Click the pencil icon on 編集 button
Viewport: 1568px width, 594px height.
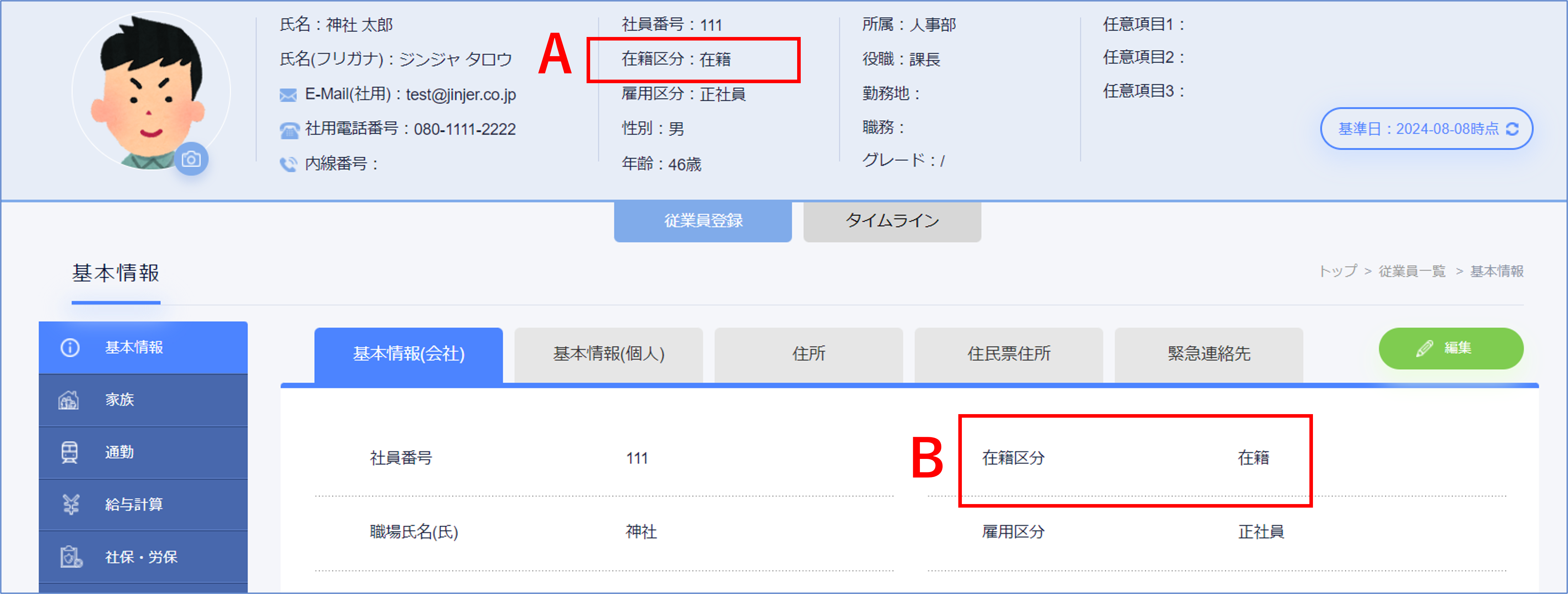point(1424,348)
